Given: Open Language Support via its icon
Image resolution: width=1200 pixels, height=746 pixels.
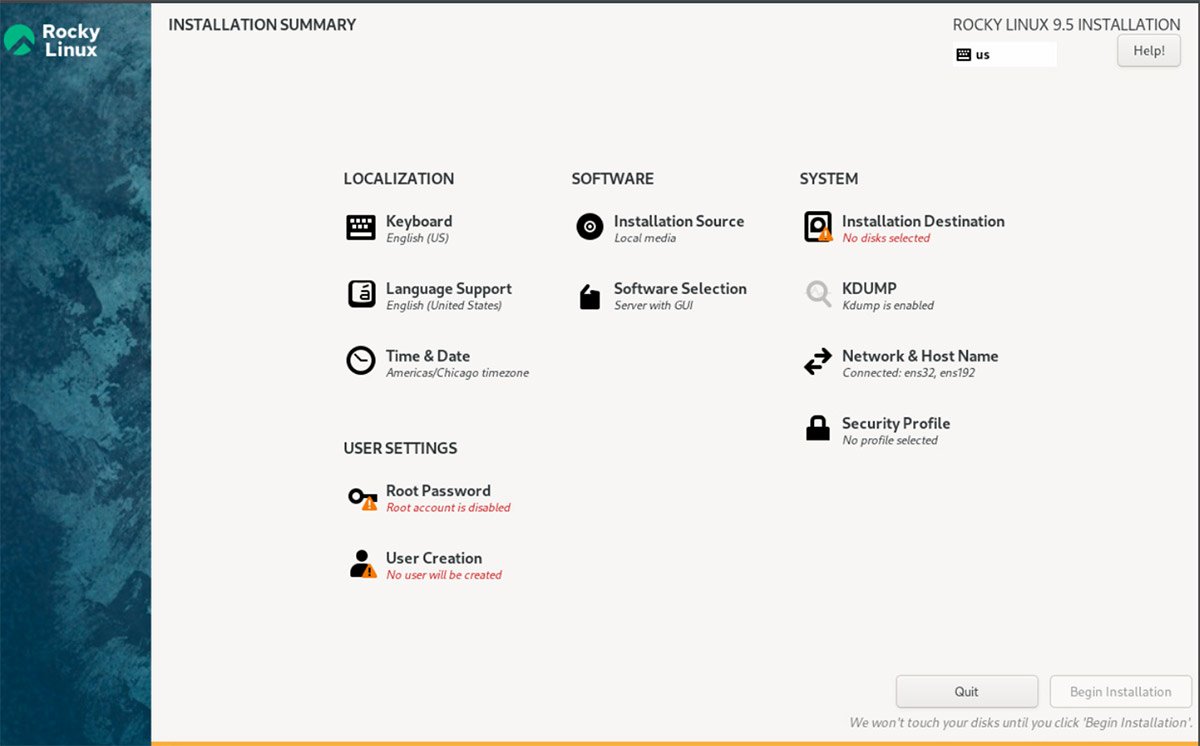Looking at the screenshot, I should point(361,295).
